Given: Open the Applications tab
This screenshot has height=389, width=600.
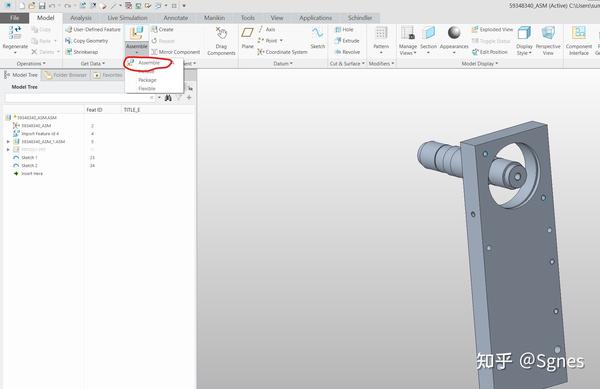Looking at the screenshot, I should (316, 18).
